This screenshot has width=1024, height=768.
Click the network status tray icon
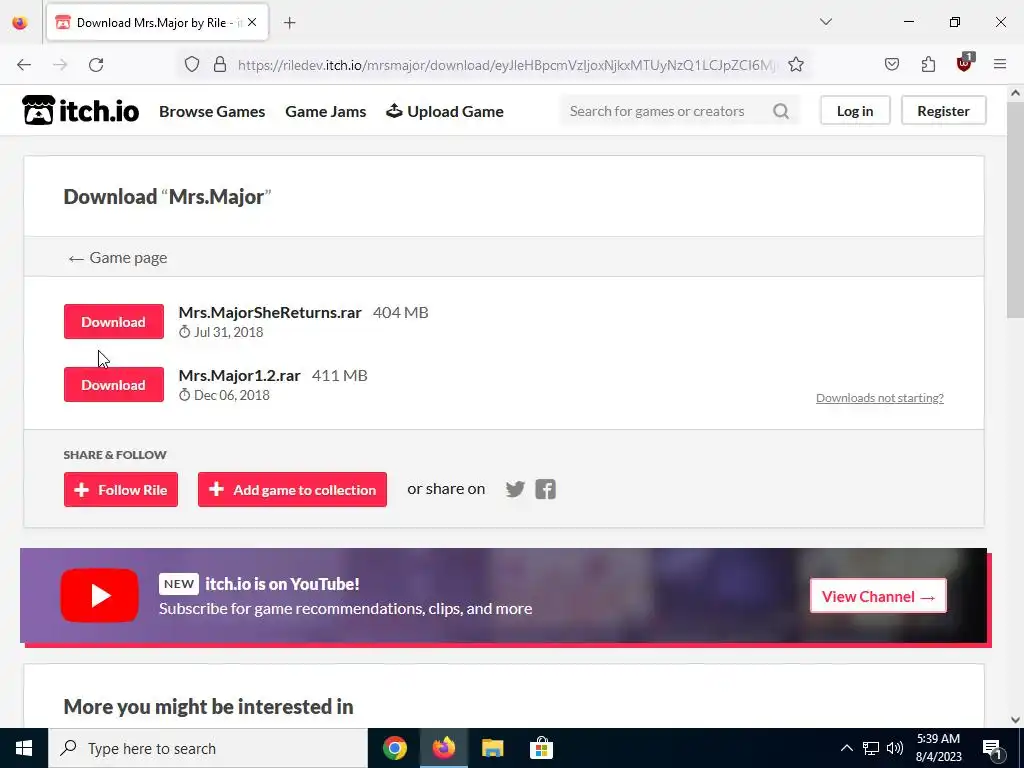[871, 748]
